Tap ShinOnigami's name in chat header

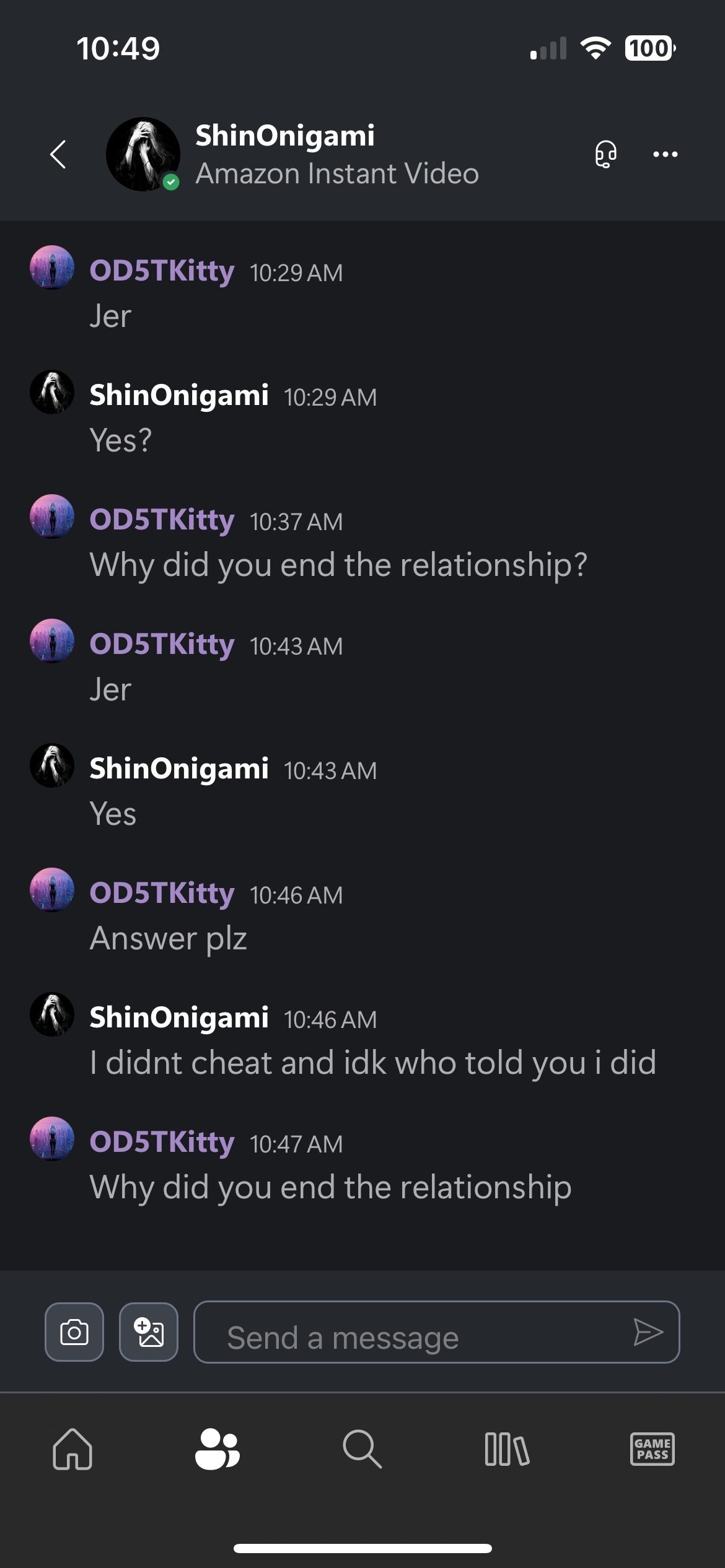pyautogui.click(x=285, y=136)
